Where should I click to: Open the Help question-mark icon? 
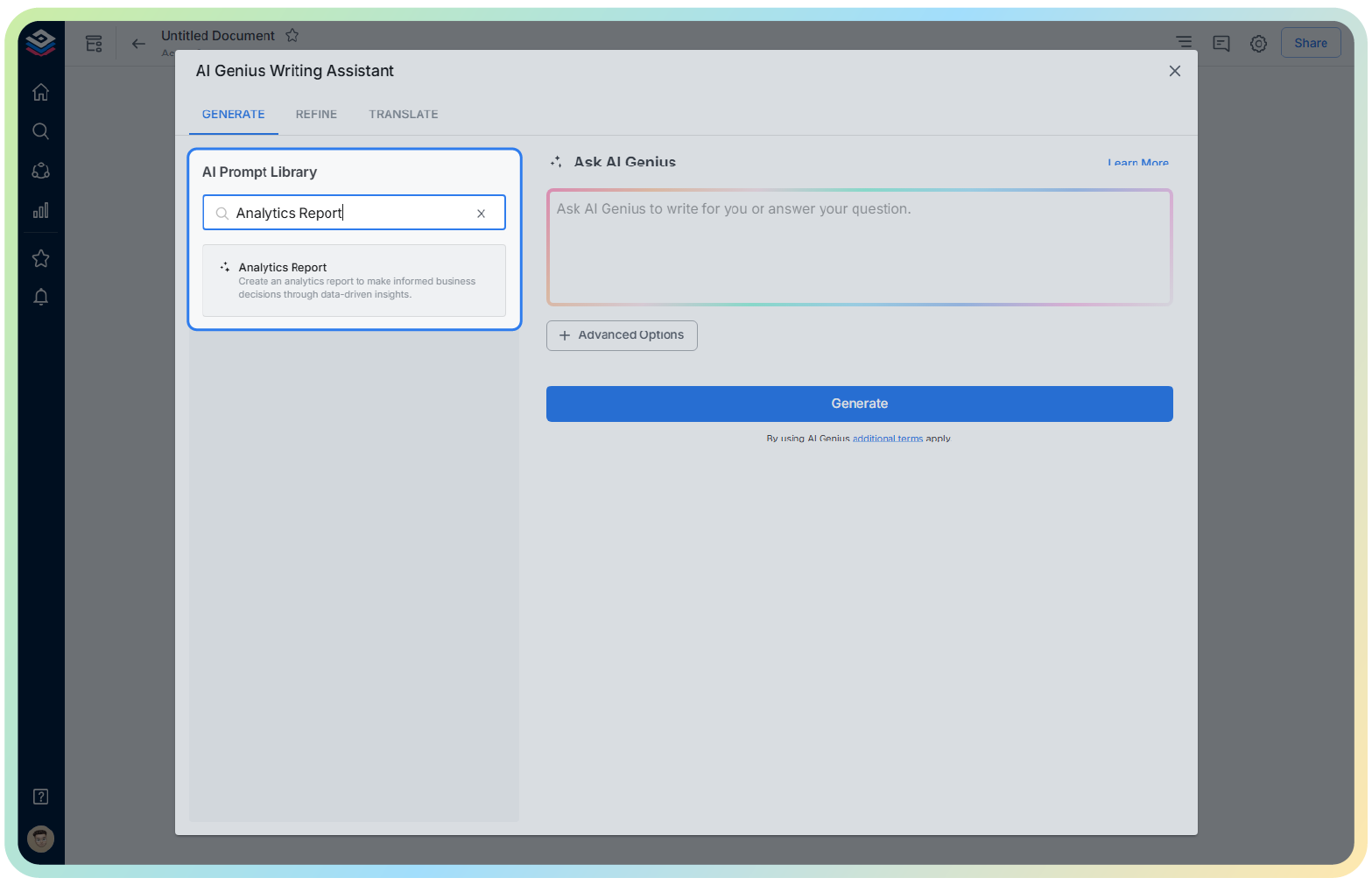[40, 797]
